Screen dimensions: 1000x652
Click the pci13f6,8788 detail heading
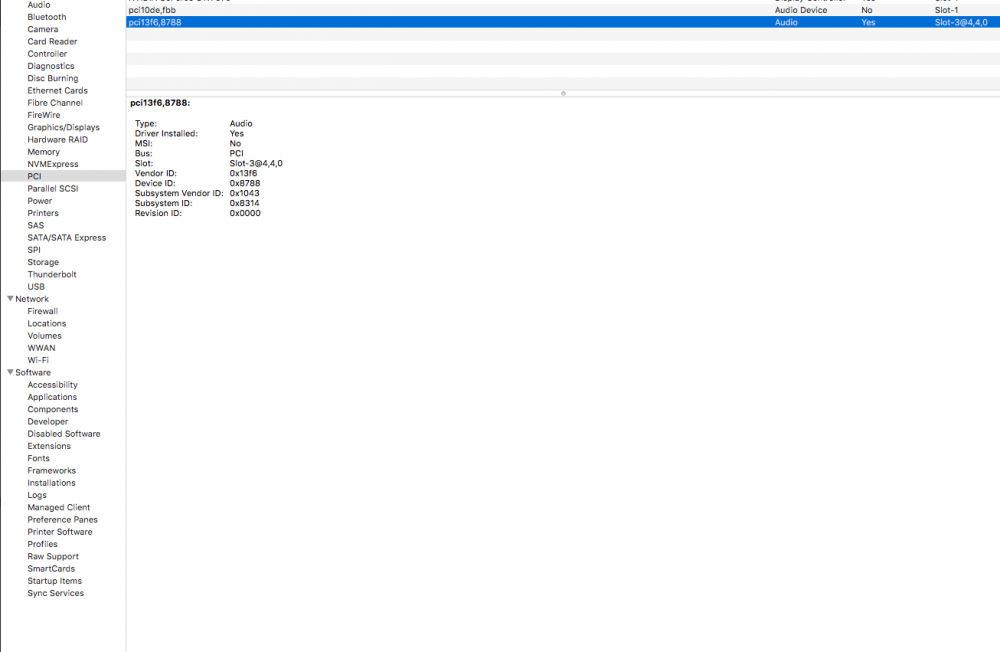[x=160, y=103]
